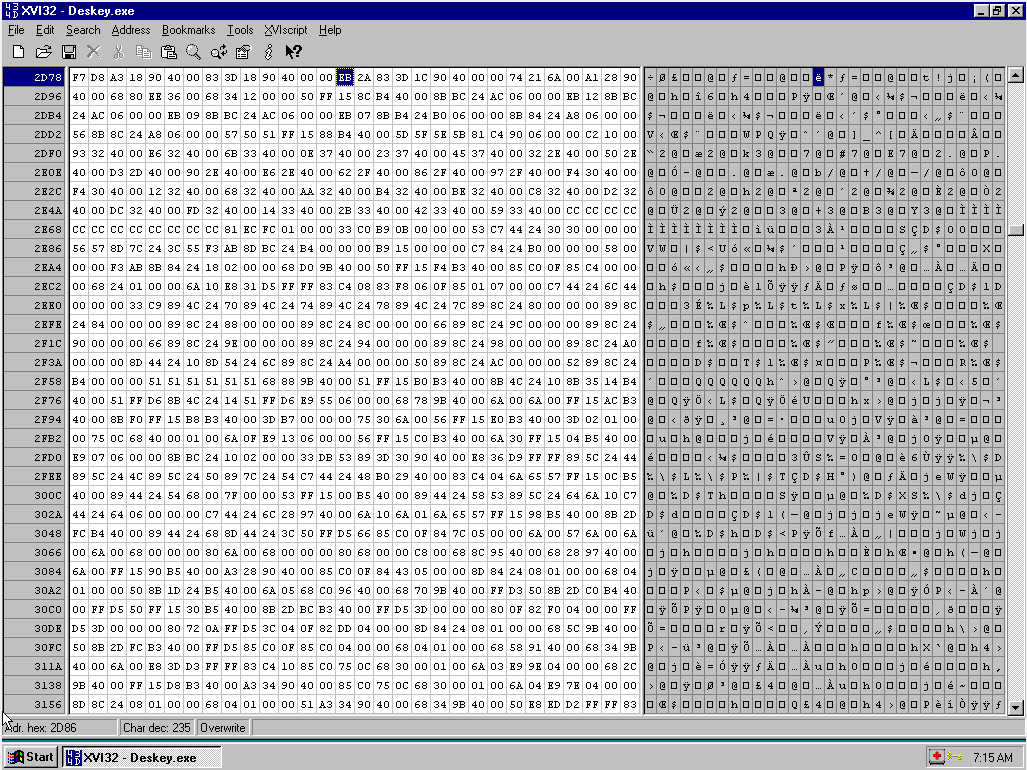Screen dimensions: 1027x770
Task: Open the Search menu
Action: pos(83,30)
